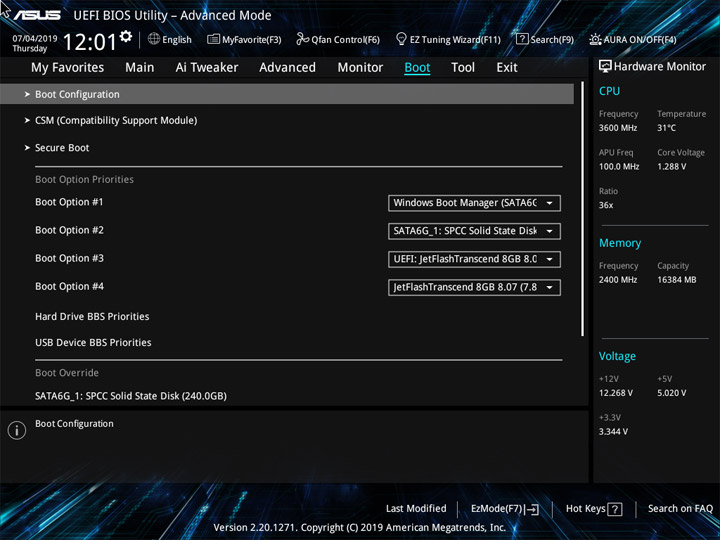The image size is (720, 540).
Task: Click the info icon beside Boot Configuration help
Action: [x=17, y=430]
